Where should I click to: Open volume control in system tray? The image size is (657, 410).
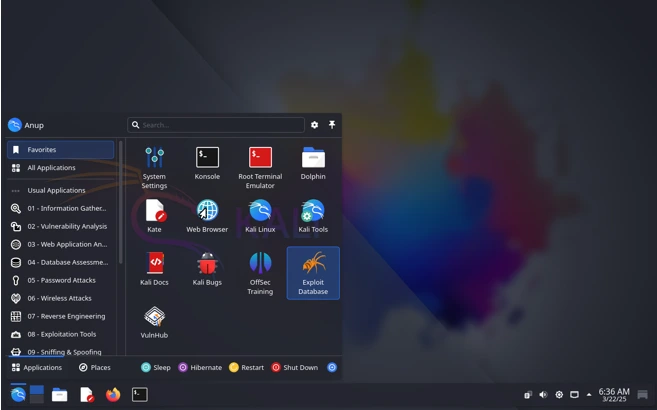(x=543, y=395)
